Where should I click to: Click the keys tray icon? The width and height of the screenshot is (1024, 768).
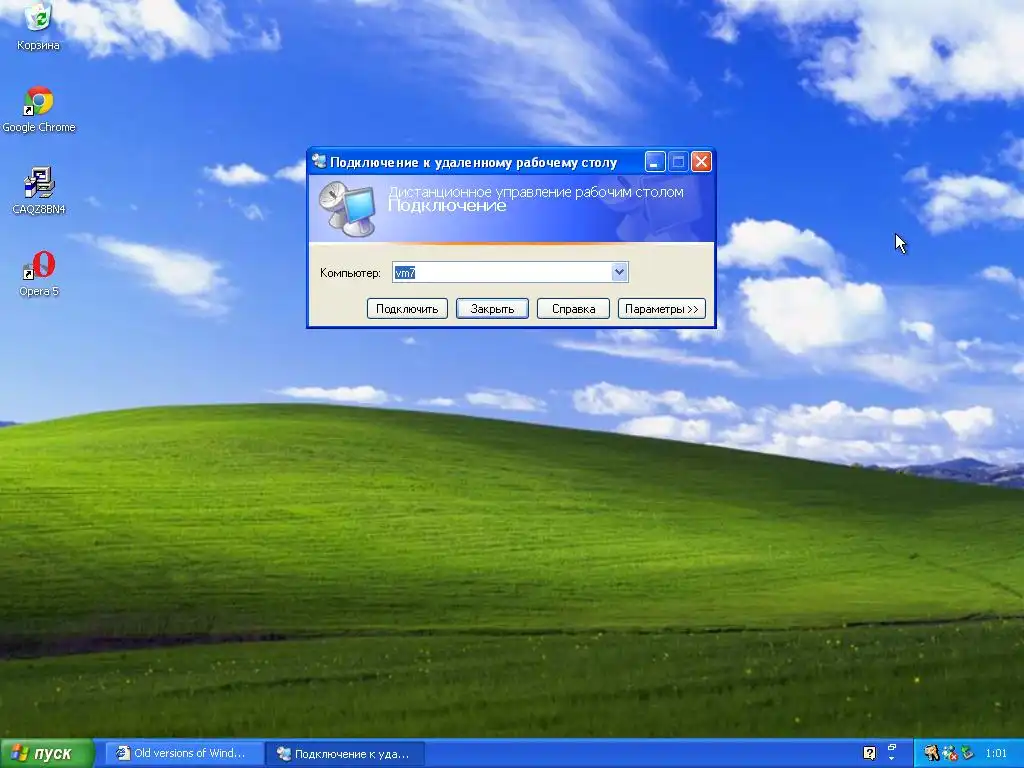pos(931,753)
